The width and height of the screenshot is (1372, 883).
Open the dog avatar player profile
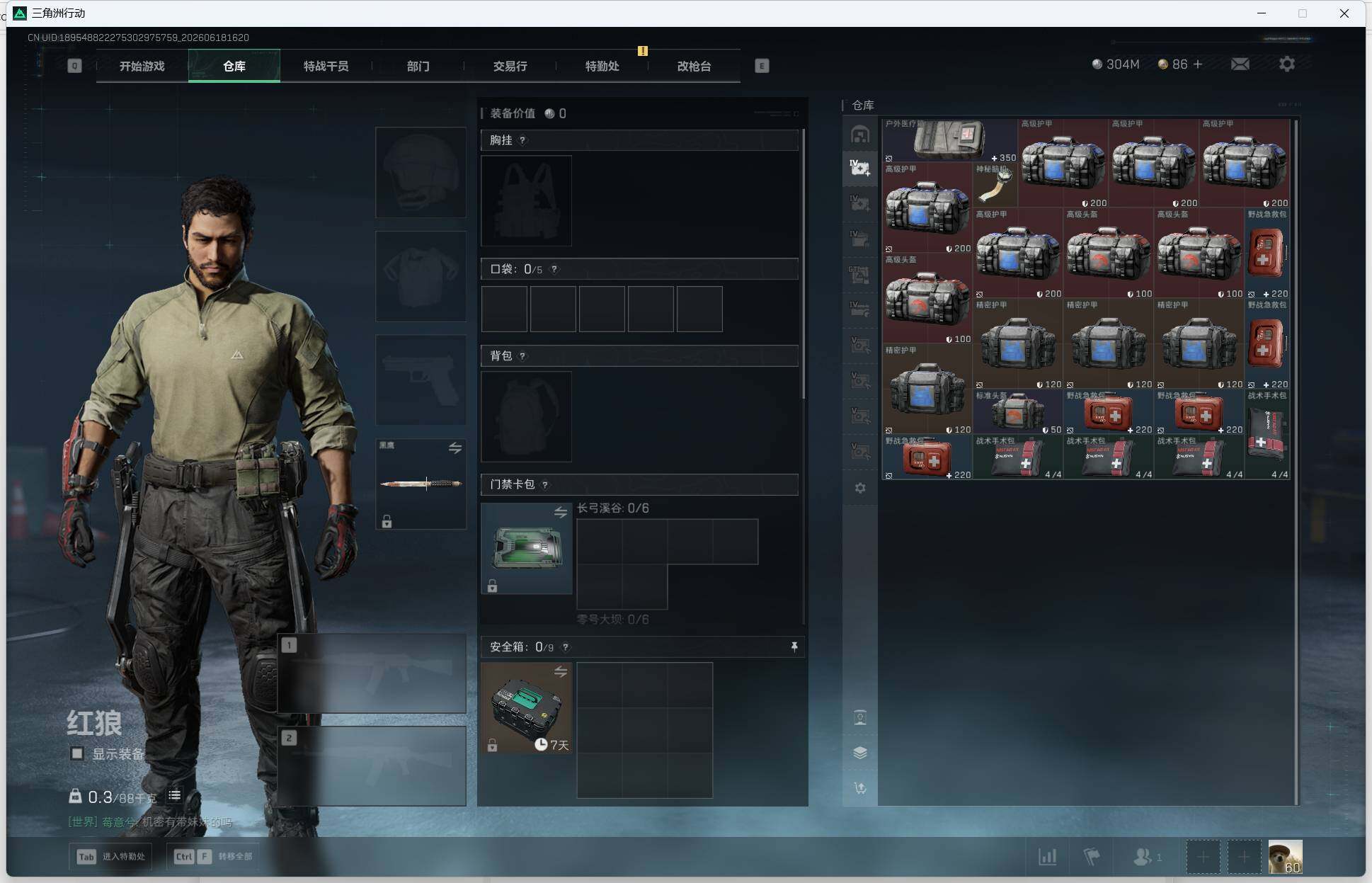click(1285, 857)
